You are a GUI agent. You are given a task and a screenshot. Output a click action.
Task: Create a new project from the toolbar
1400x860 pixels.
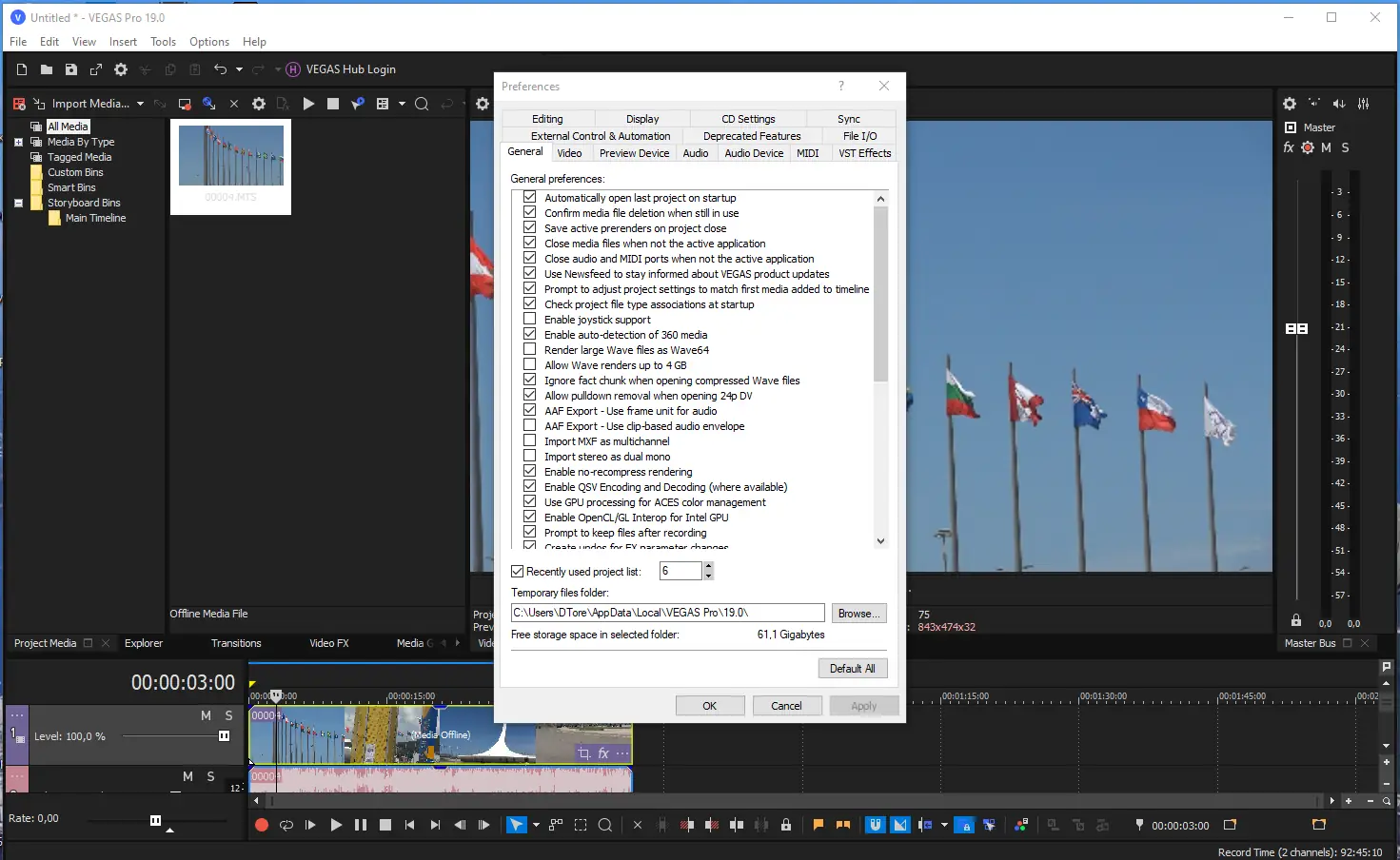[x=22, y=69]
